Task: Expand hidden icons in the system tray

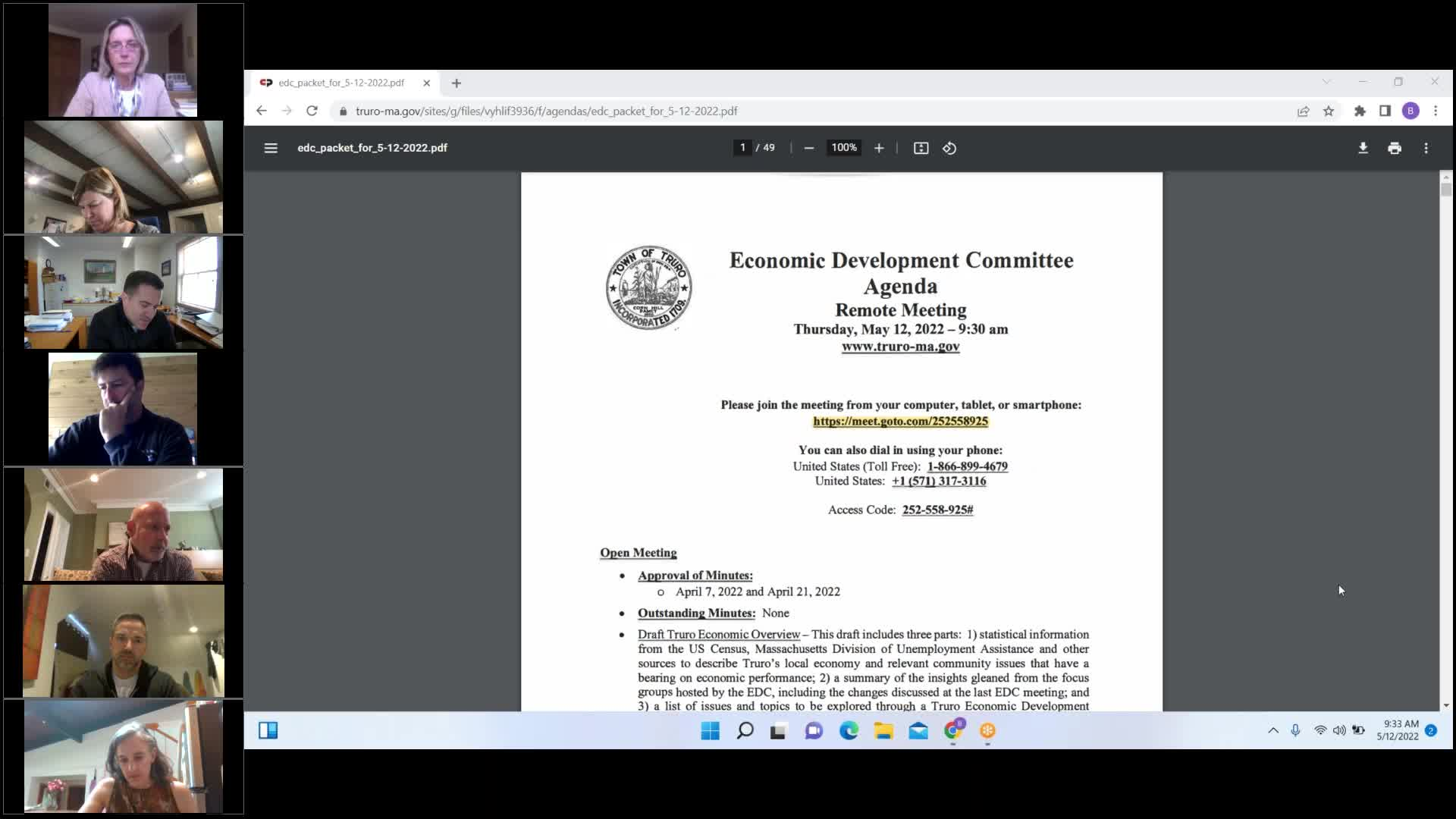Action: click(1272, 730)
